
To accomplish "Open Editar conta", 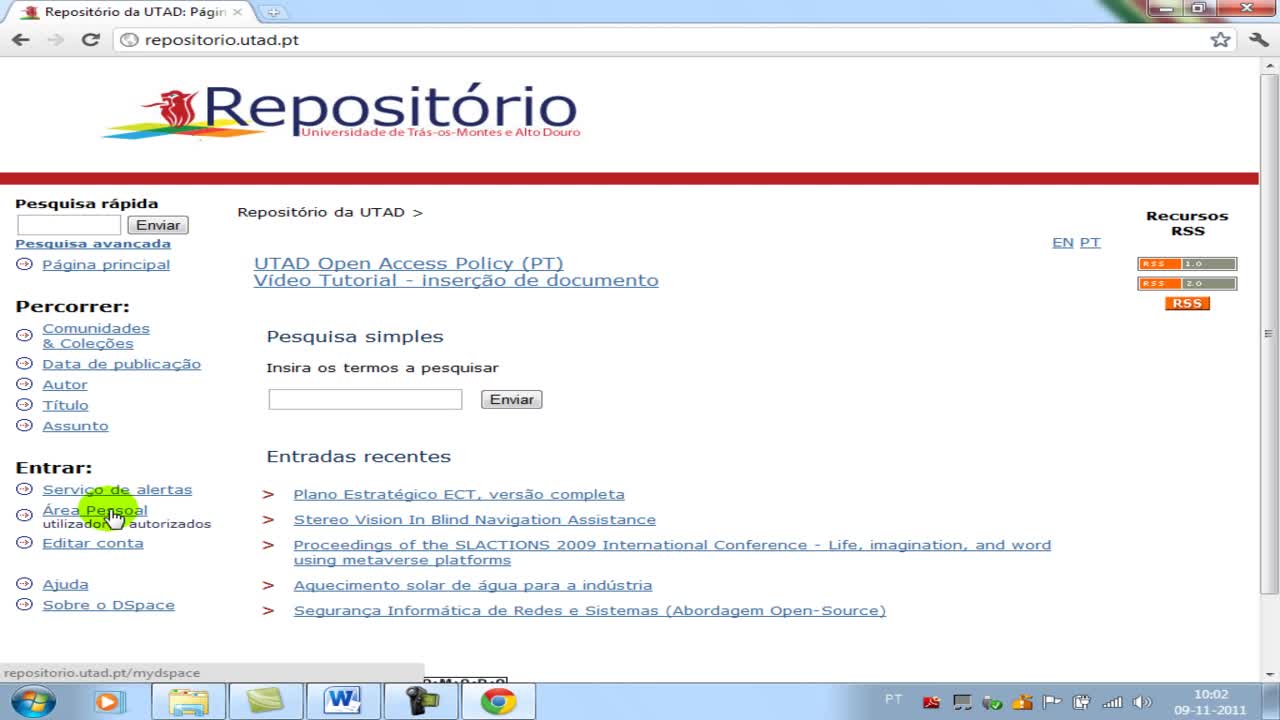I will tap(92, 543).
